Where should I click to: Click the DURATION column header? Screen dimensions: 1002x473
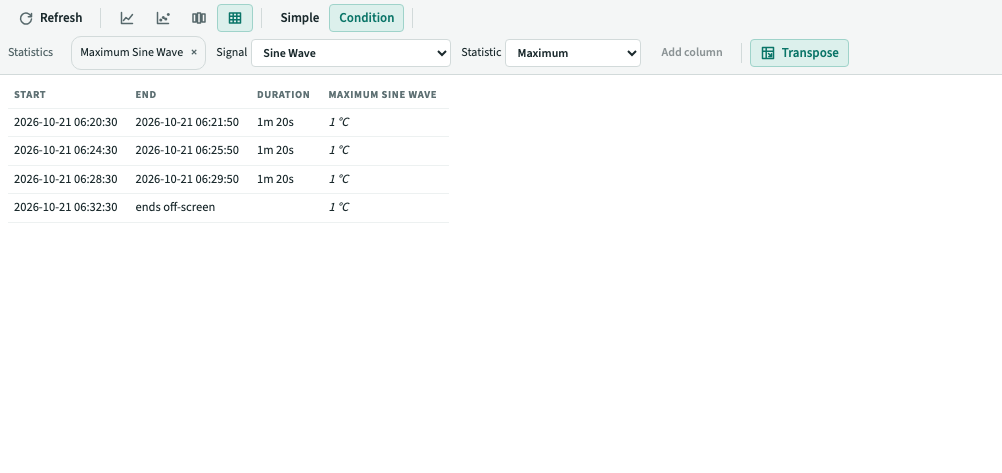283,95
